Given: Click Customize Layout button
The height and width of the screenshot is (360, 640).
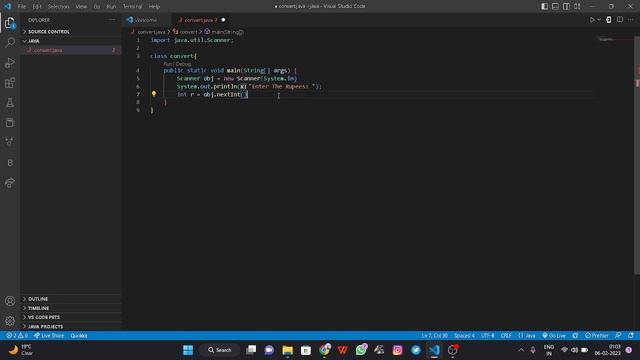Looking at the screenshot, I should 577,6.
